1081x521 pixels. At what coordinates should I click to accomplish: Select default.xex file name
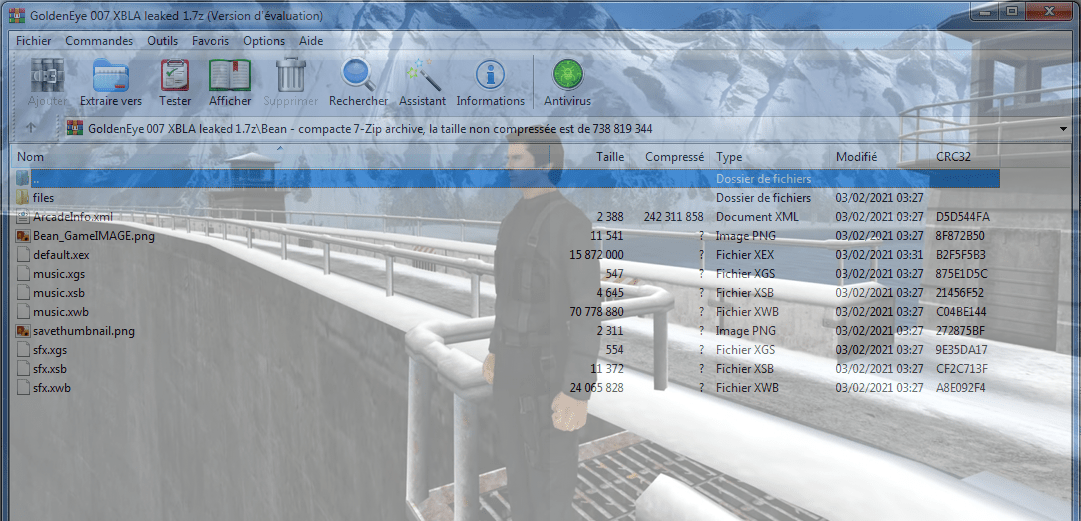(x=61, y=254)
